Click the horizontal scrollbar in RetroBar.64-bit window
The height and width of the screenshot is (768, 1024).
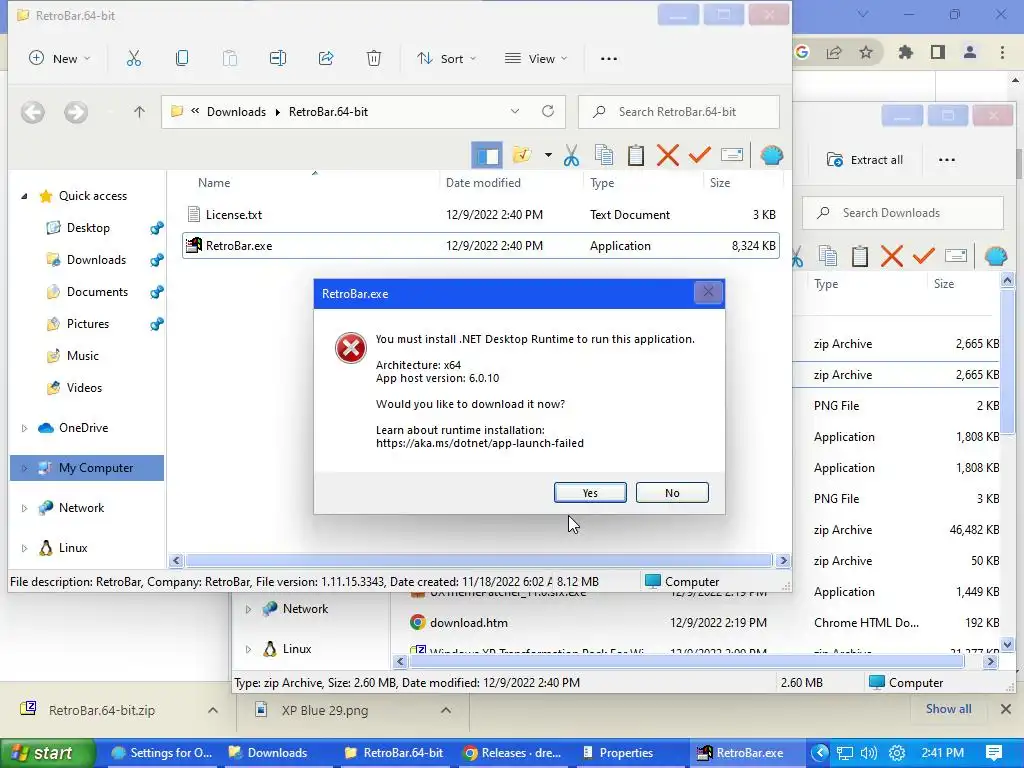[x=479, y=560]
